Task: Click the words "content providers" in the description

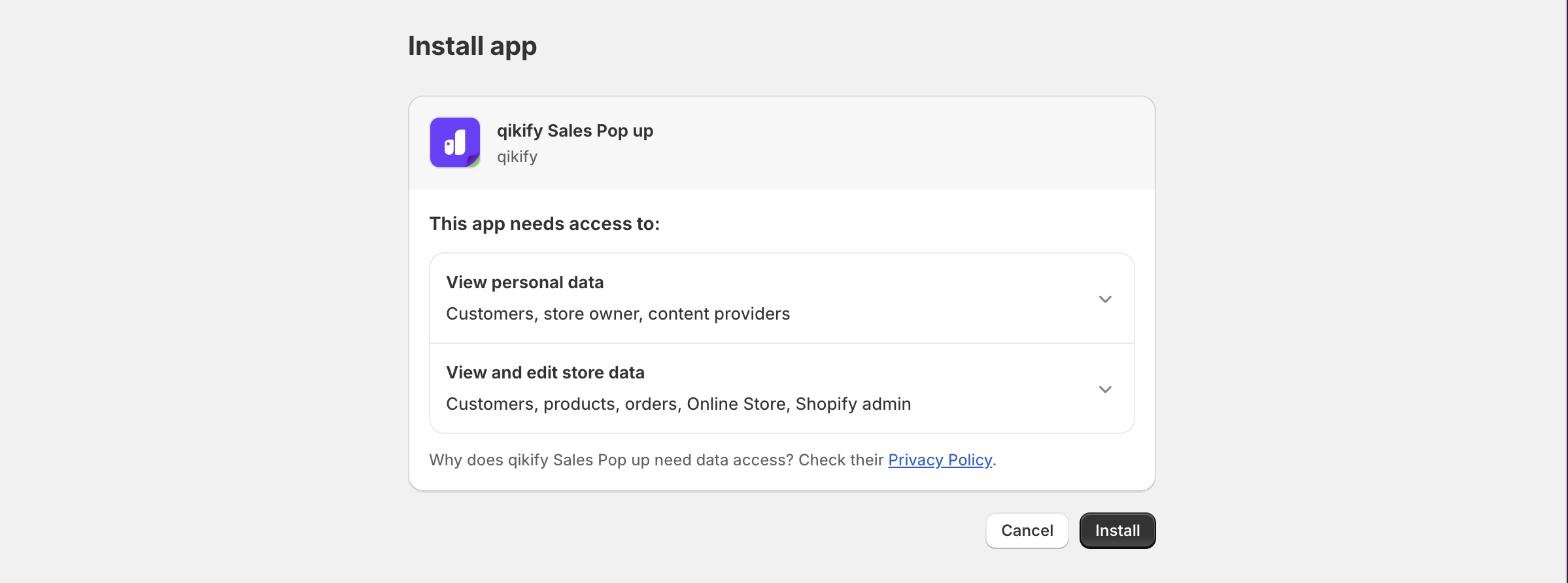Action: [719, 314]
